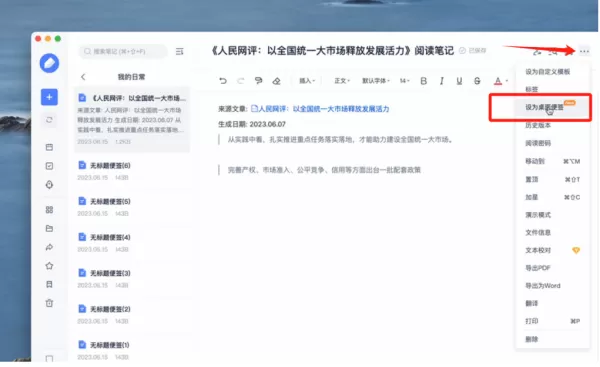Viewport: 600px width, 367px height.
Task: Click the quoted line starting 从实践中看
Action: coord(340,140)
